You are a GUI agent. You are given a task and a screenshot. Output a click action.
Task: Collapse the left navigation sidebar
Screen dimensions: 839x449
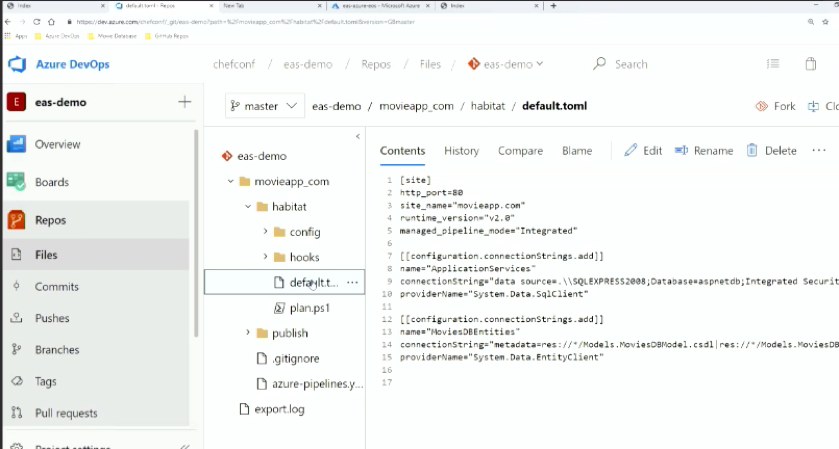pyautogui.click(x=185, y=445)
